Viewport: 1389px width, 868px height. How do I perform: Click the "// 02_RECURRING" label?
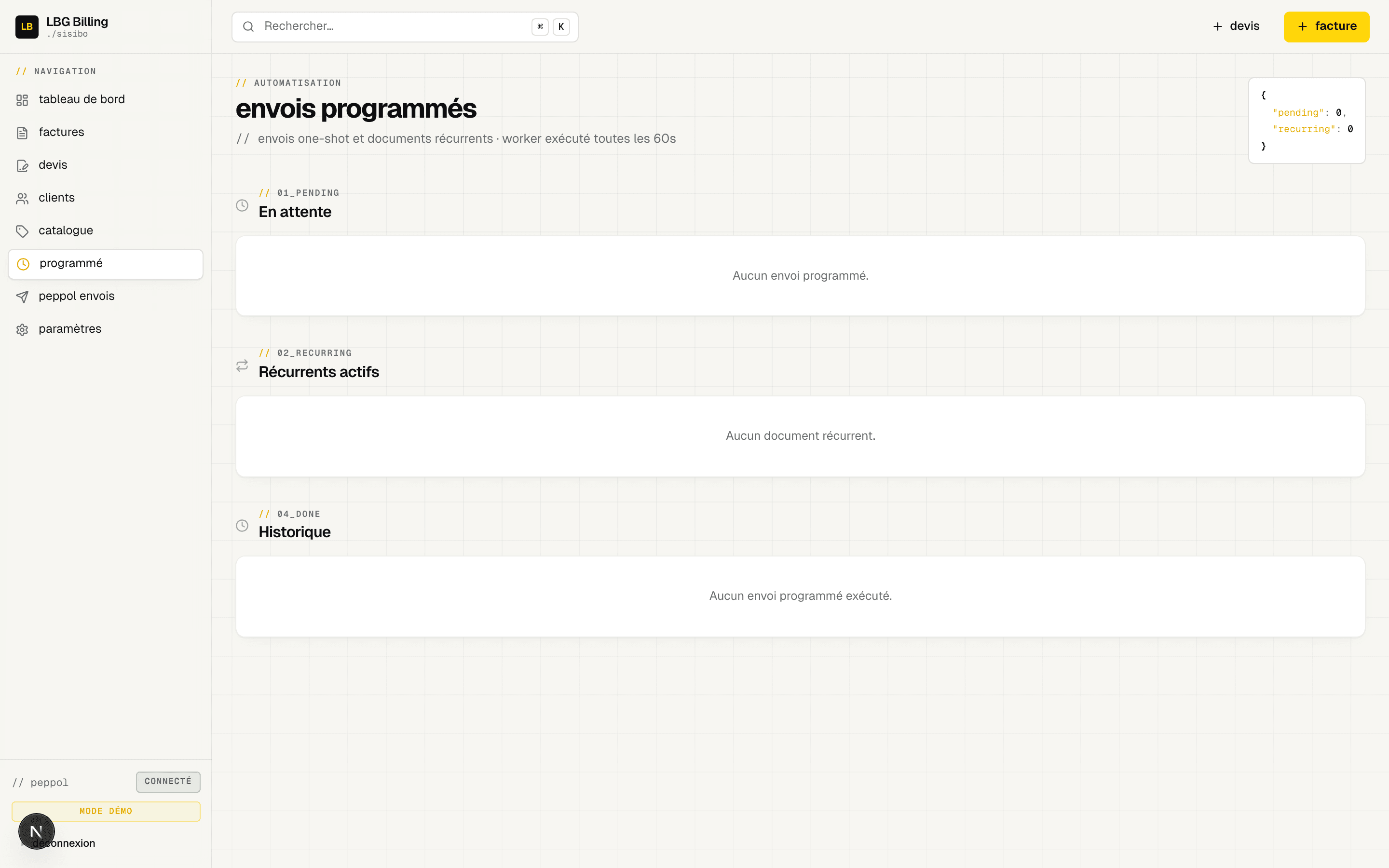point(305,353)
